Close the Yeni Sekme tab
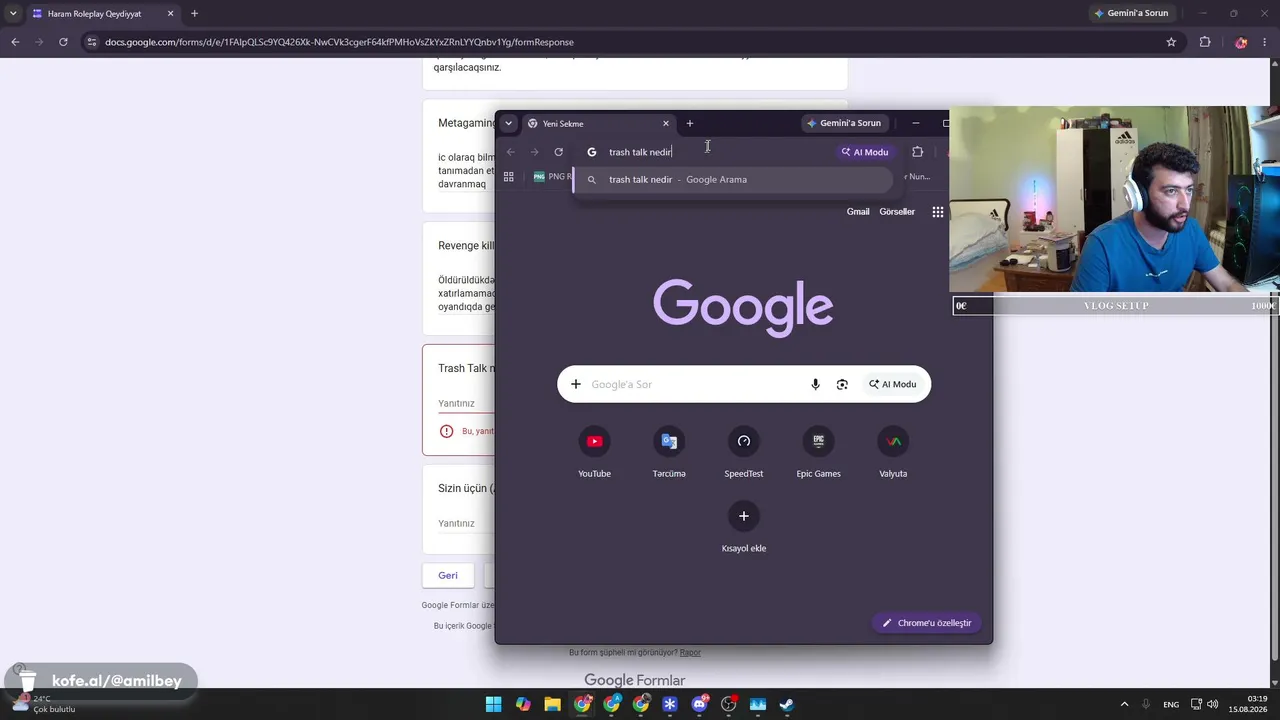 tap(666, 123)
